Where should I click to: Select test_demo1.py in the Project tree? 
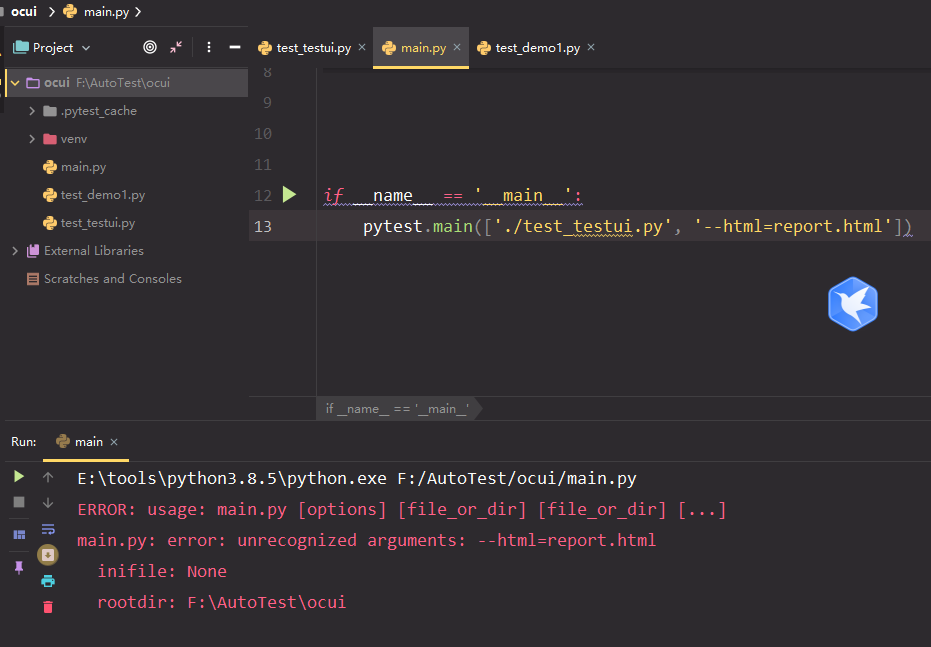click(x=98, y=194)
